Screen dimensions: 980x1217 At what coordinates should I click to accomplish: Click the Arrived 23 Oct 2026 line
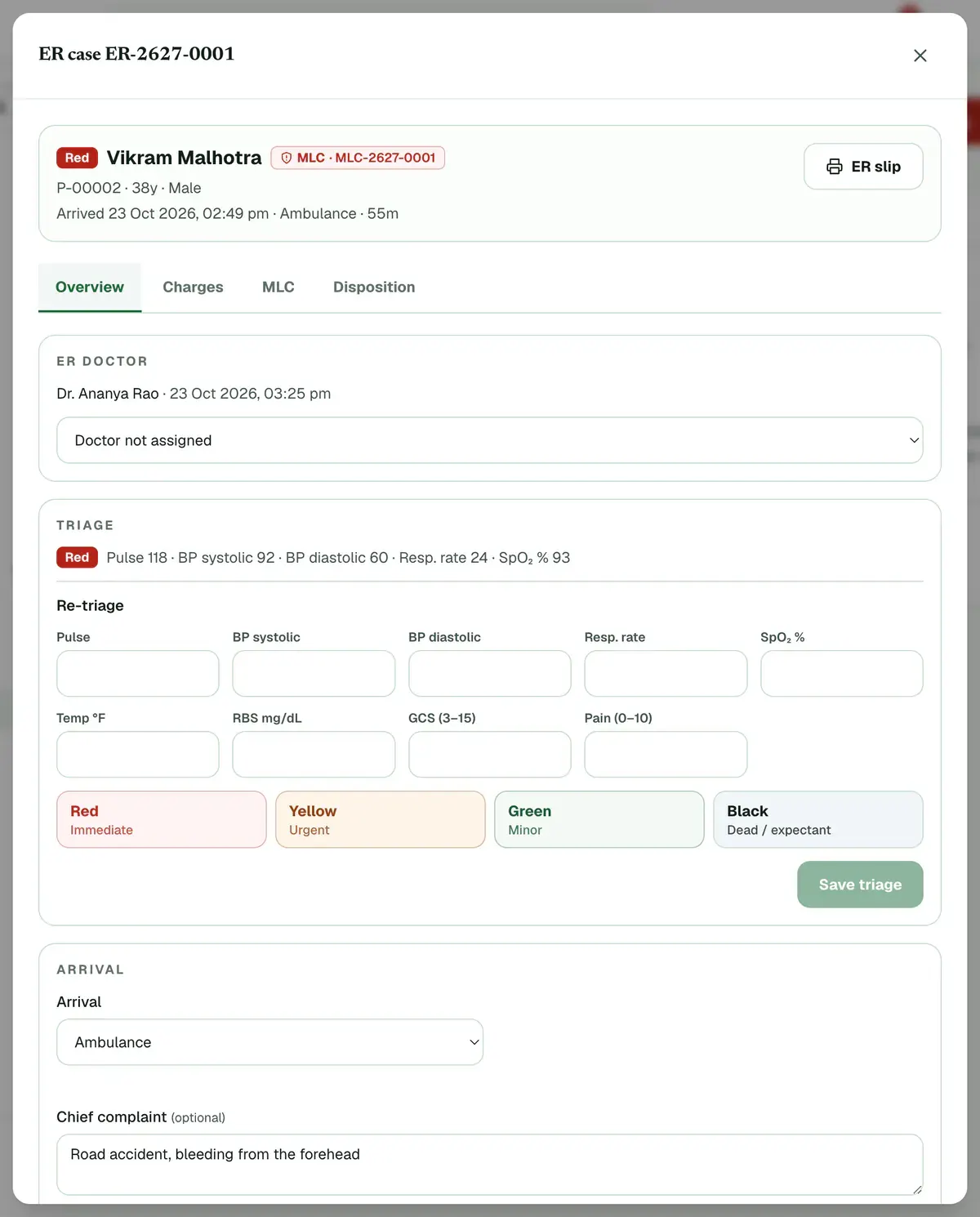(227, 213)
